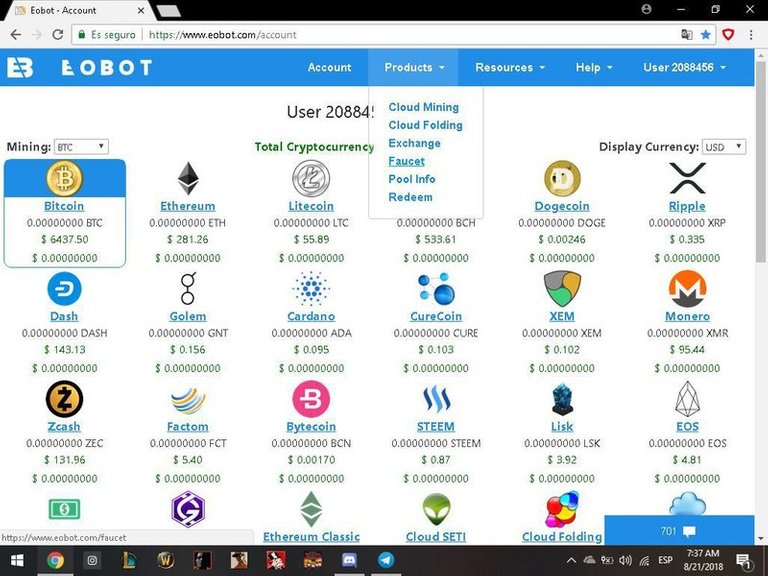The image size is (768, 576).
Task: Click the Ethereum Classic green icon
Action: pyautogui.click(x=311, y=509)
